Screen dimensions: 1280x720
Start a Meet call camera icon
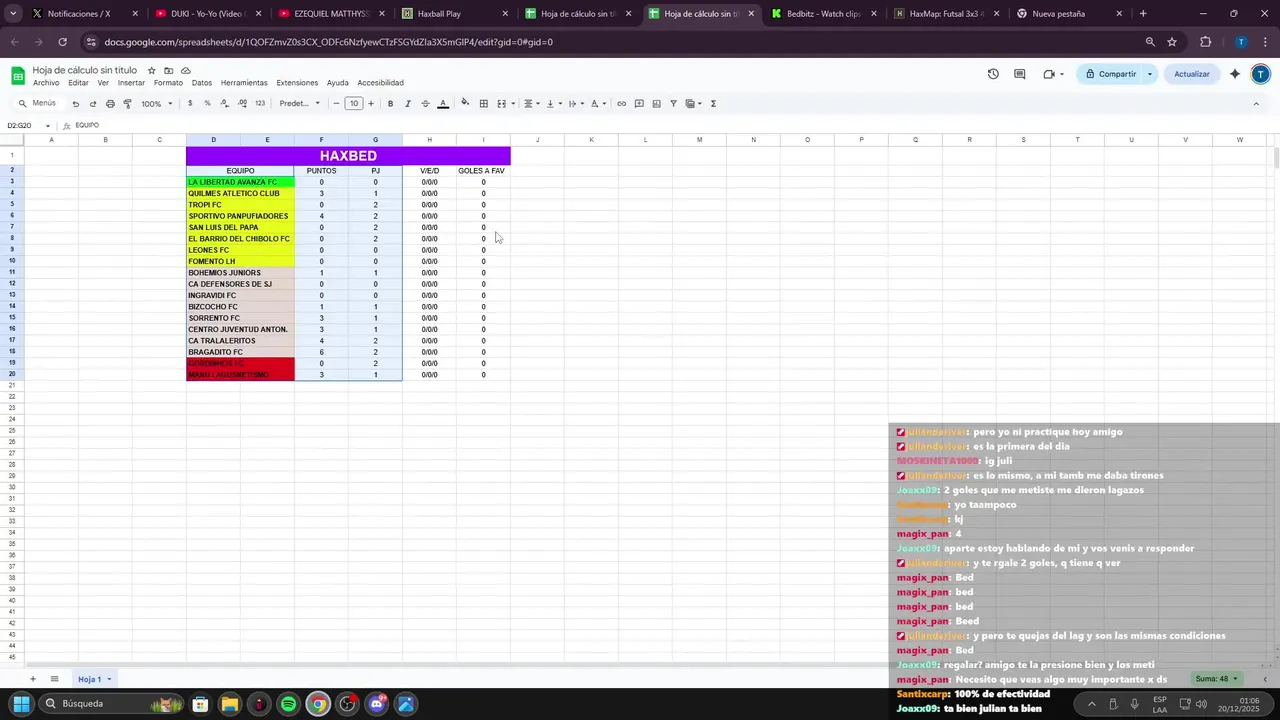1049,74
